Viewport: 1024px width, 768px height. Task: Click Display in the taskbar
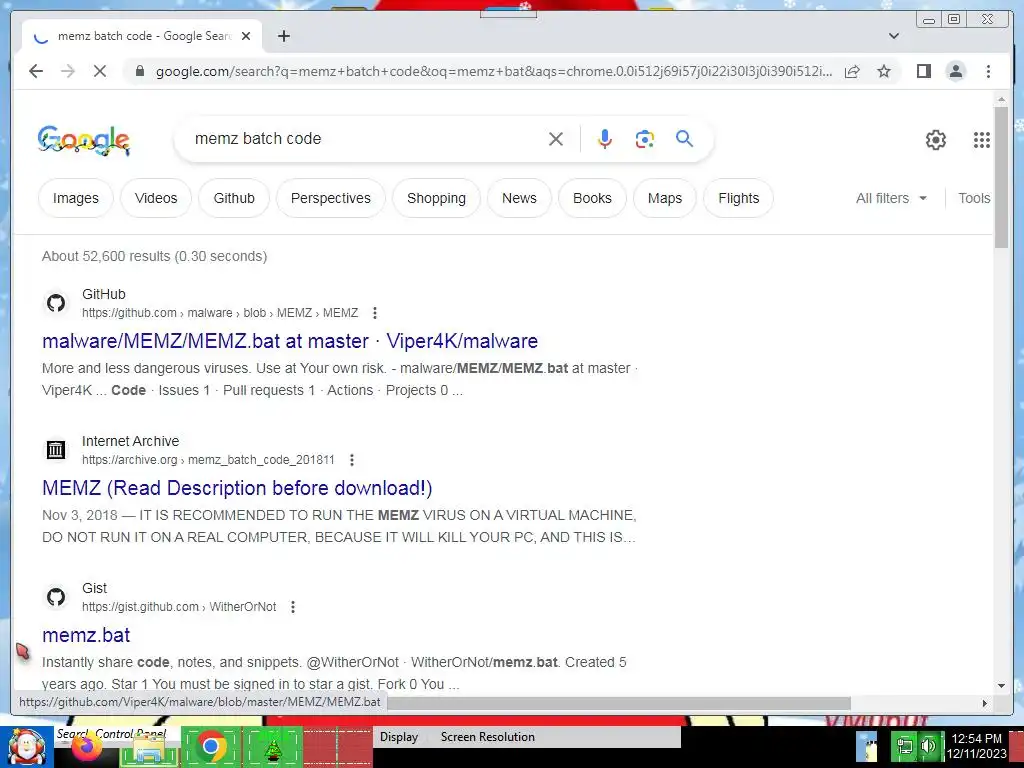(398, 737)
